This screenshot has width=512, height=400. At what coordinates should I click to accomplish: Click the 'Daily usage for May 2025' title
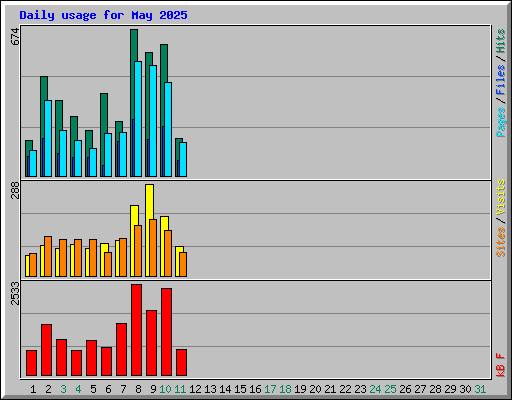(x=103, y=15)
